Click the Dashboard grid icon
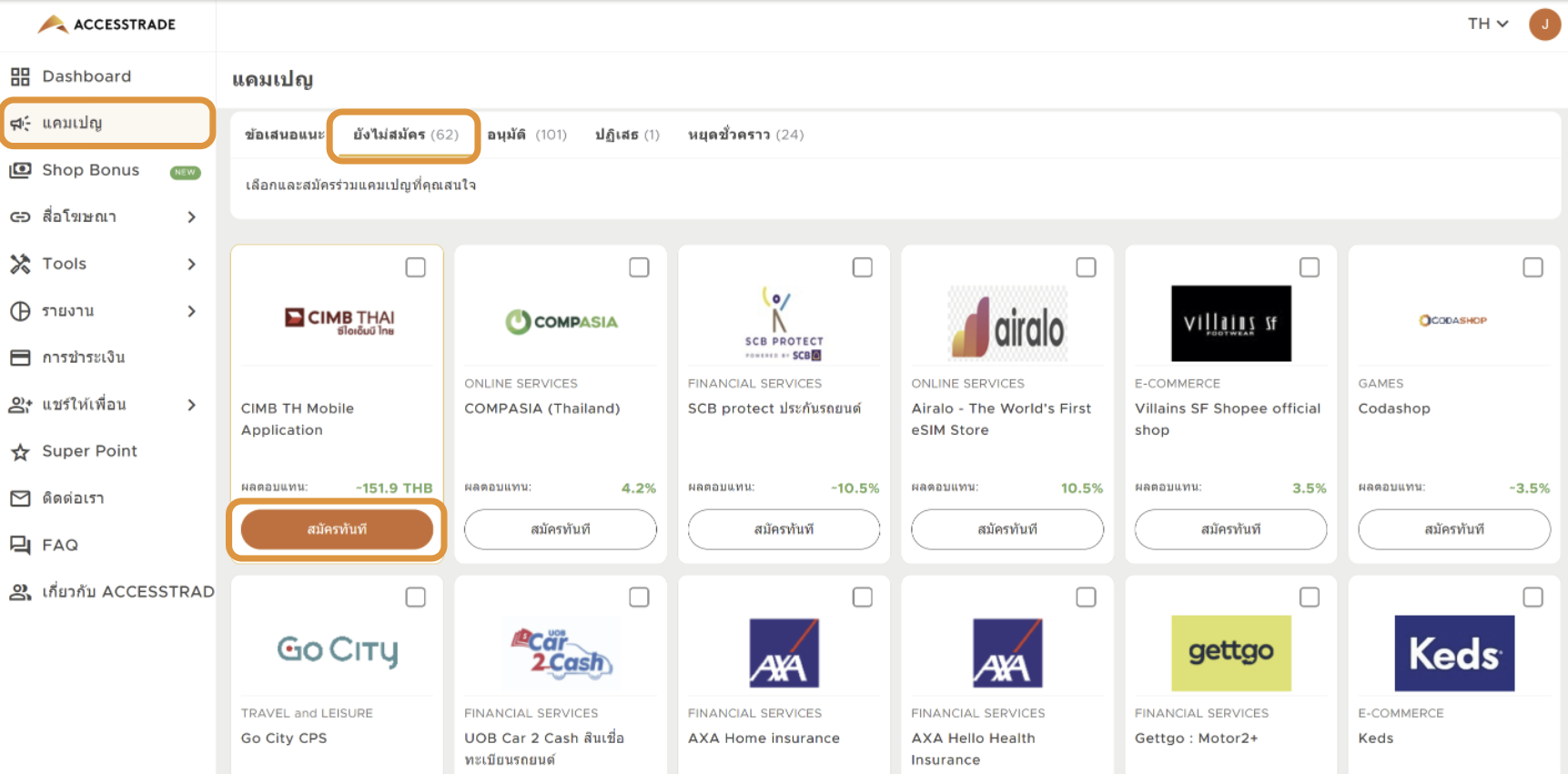This screenshot has height=774, width=1568. coord(20,76)
